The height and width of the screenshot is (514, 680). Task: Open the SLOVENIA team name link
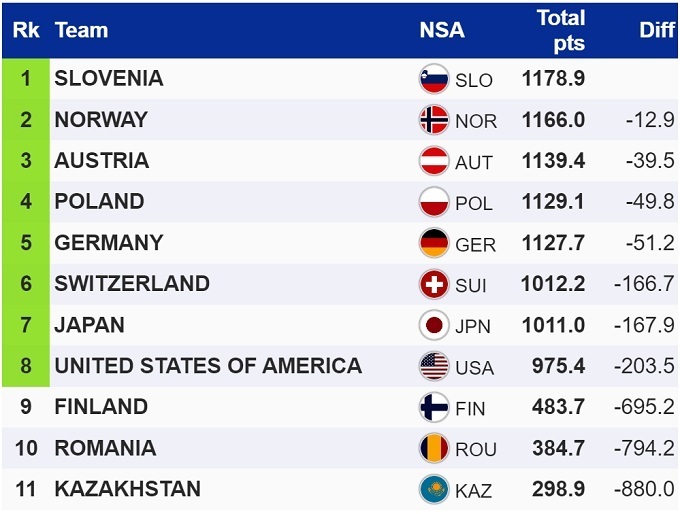pos(109,78)
